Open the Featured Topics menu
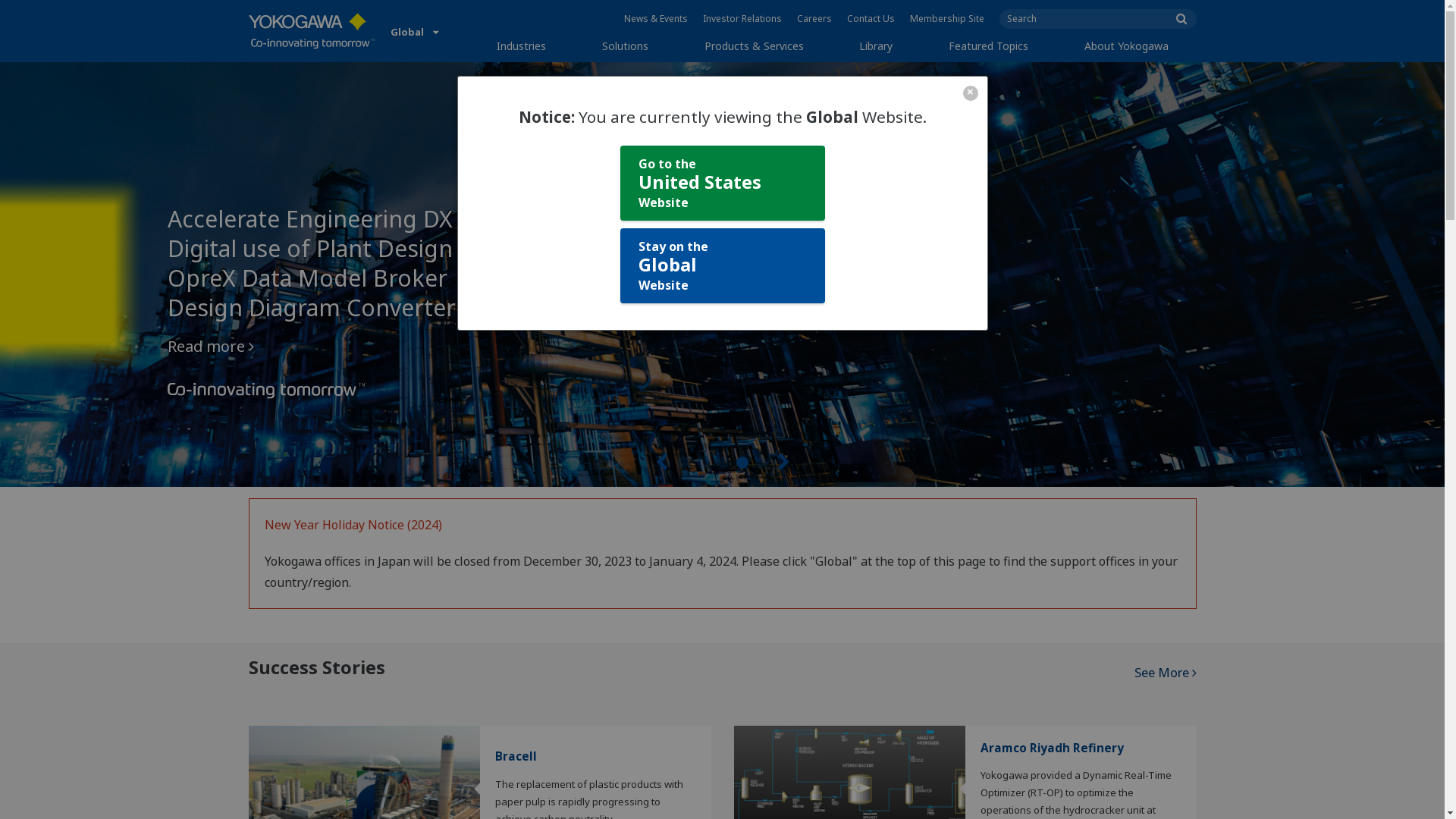 [988, 46]
